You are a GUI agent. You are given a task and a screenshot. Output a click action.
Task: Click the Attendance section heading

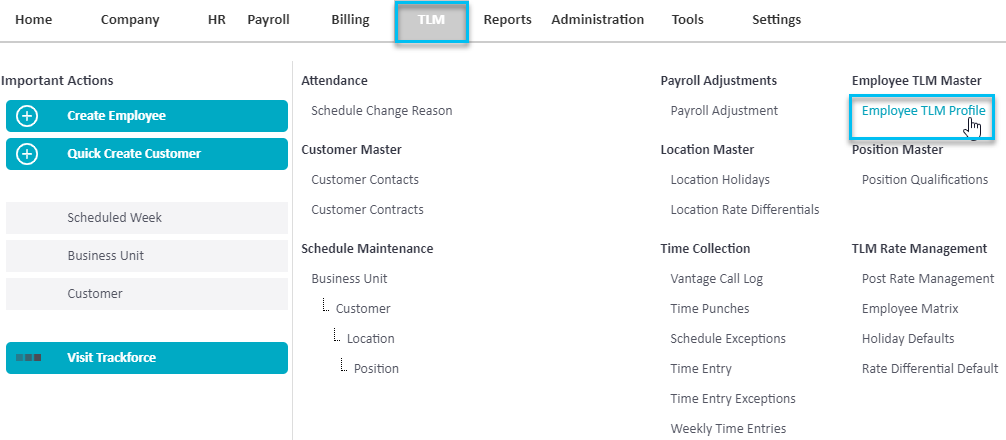[x=334, y=81]
